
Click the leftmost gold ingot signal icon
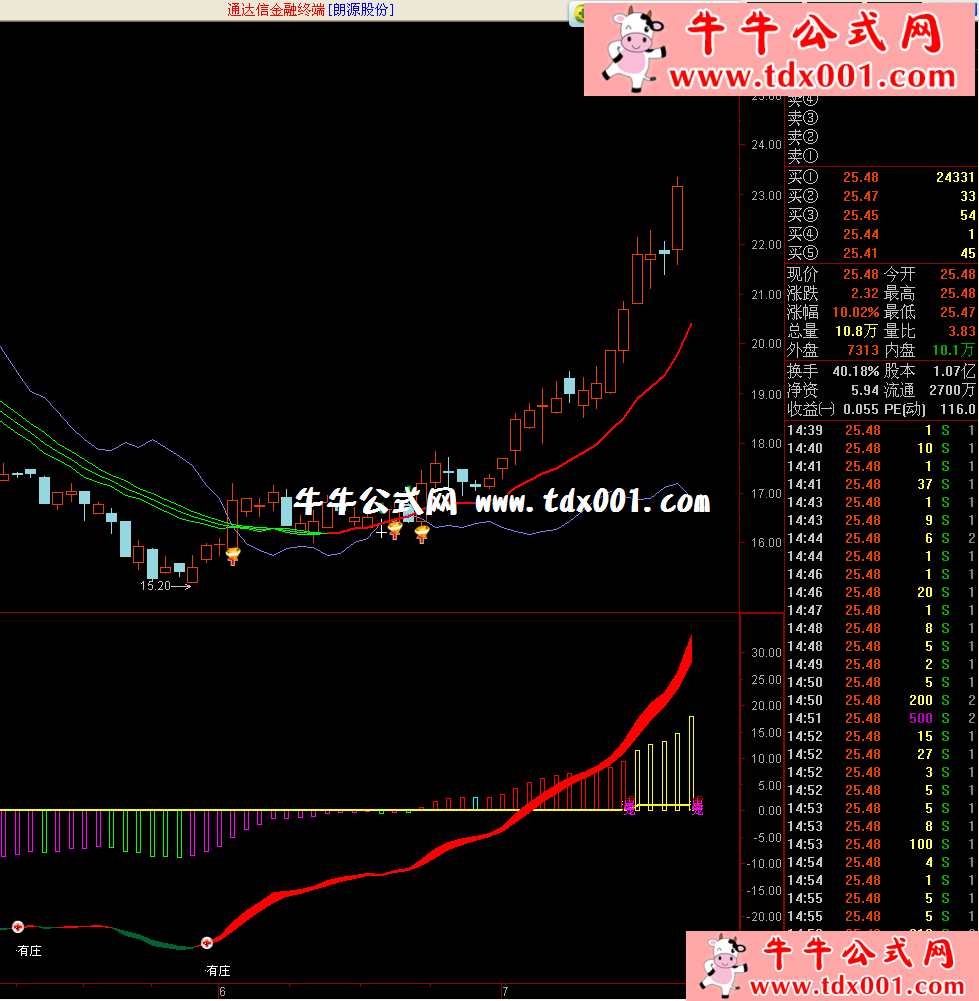(232, 556)
